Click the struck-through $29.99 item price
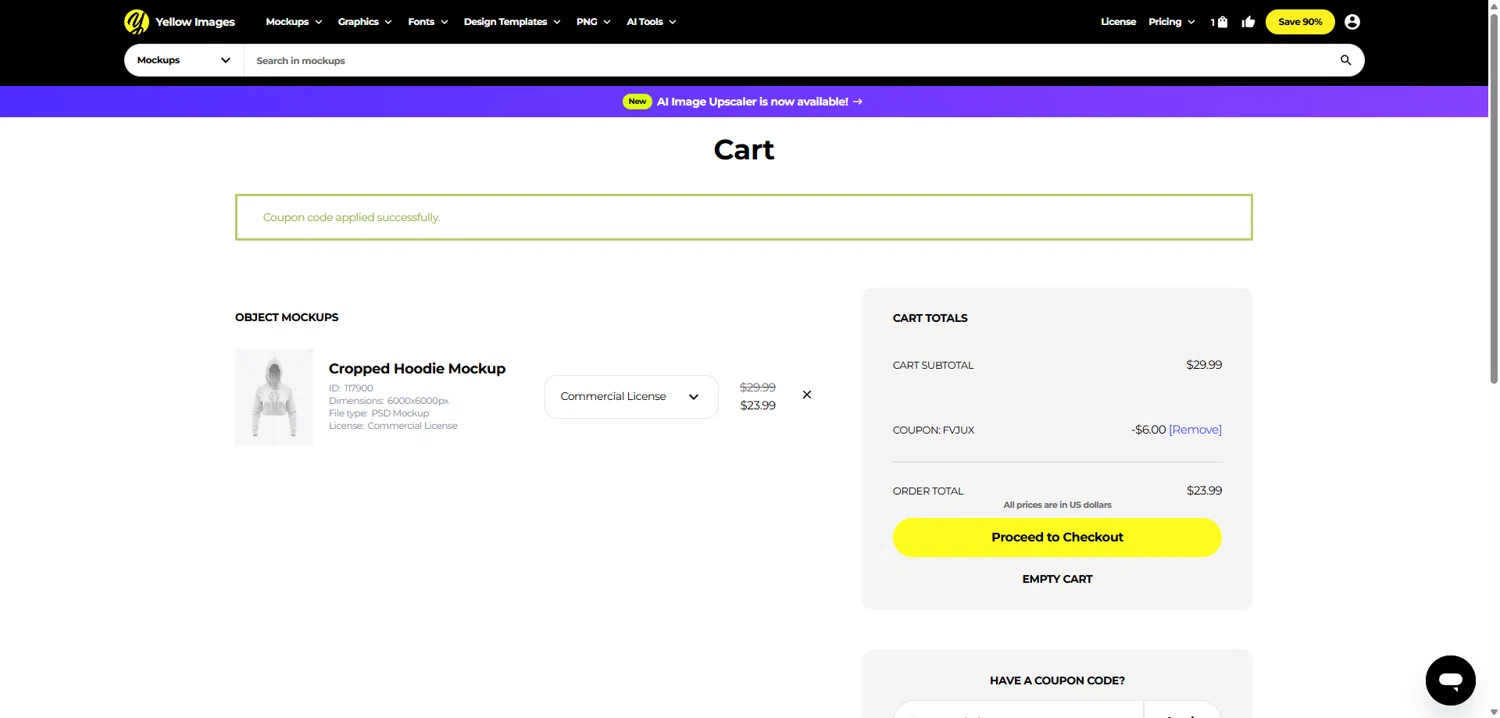The image size is (1500, 718). point(757,387)
